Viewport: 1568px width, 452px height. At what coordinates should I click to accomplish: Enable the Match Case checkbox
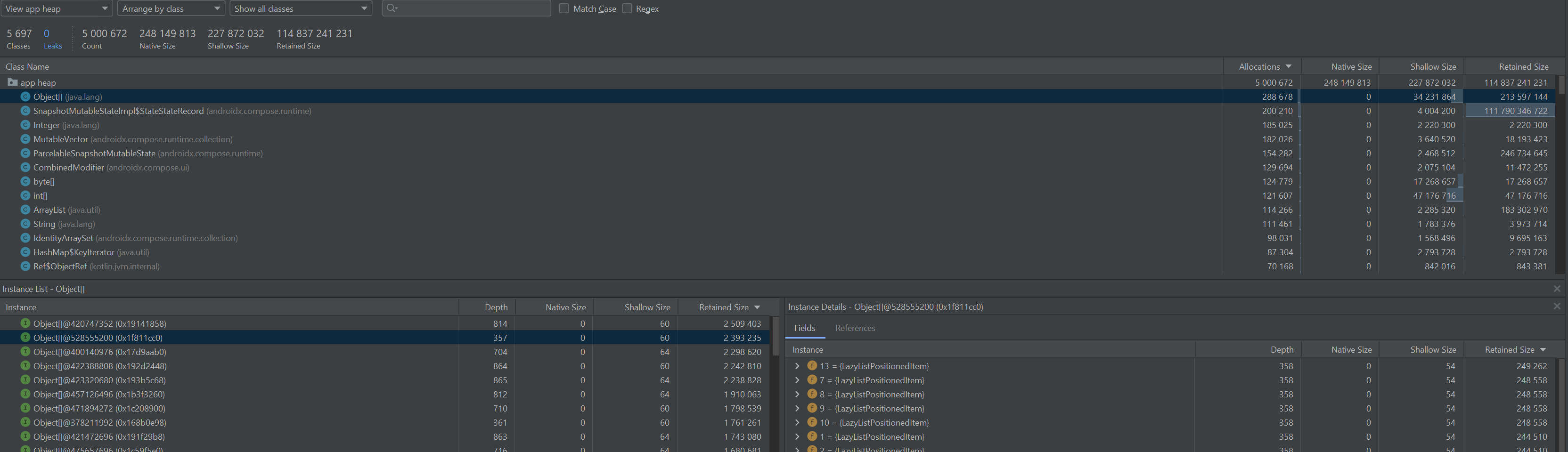tap(563, 8)
